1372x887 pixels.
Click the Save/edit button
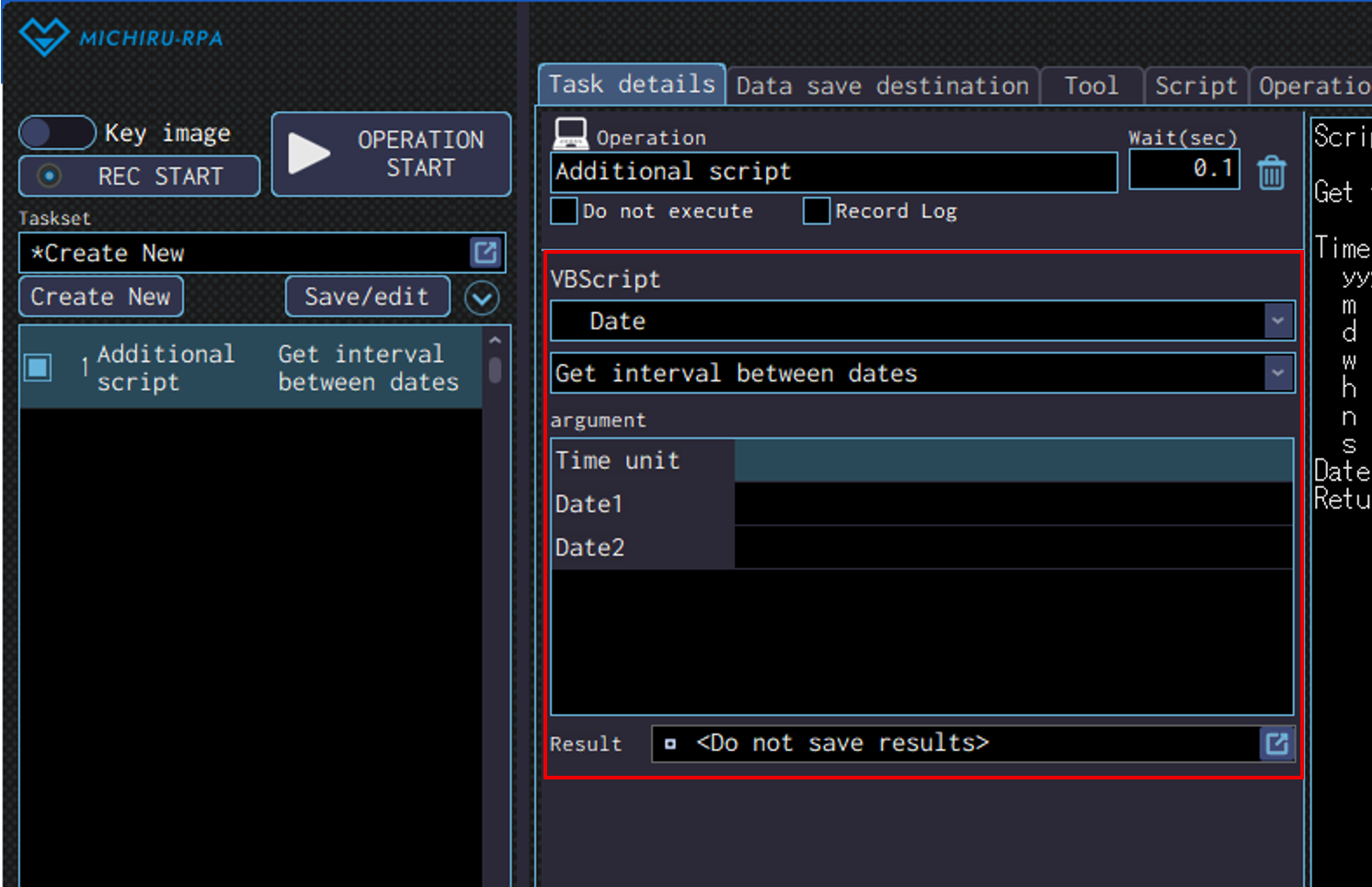[x=367, y=297]
